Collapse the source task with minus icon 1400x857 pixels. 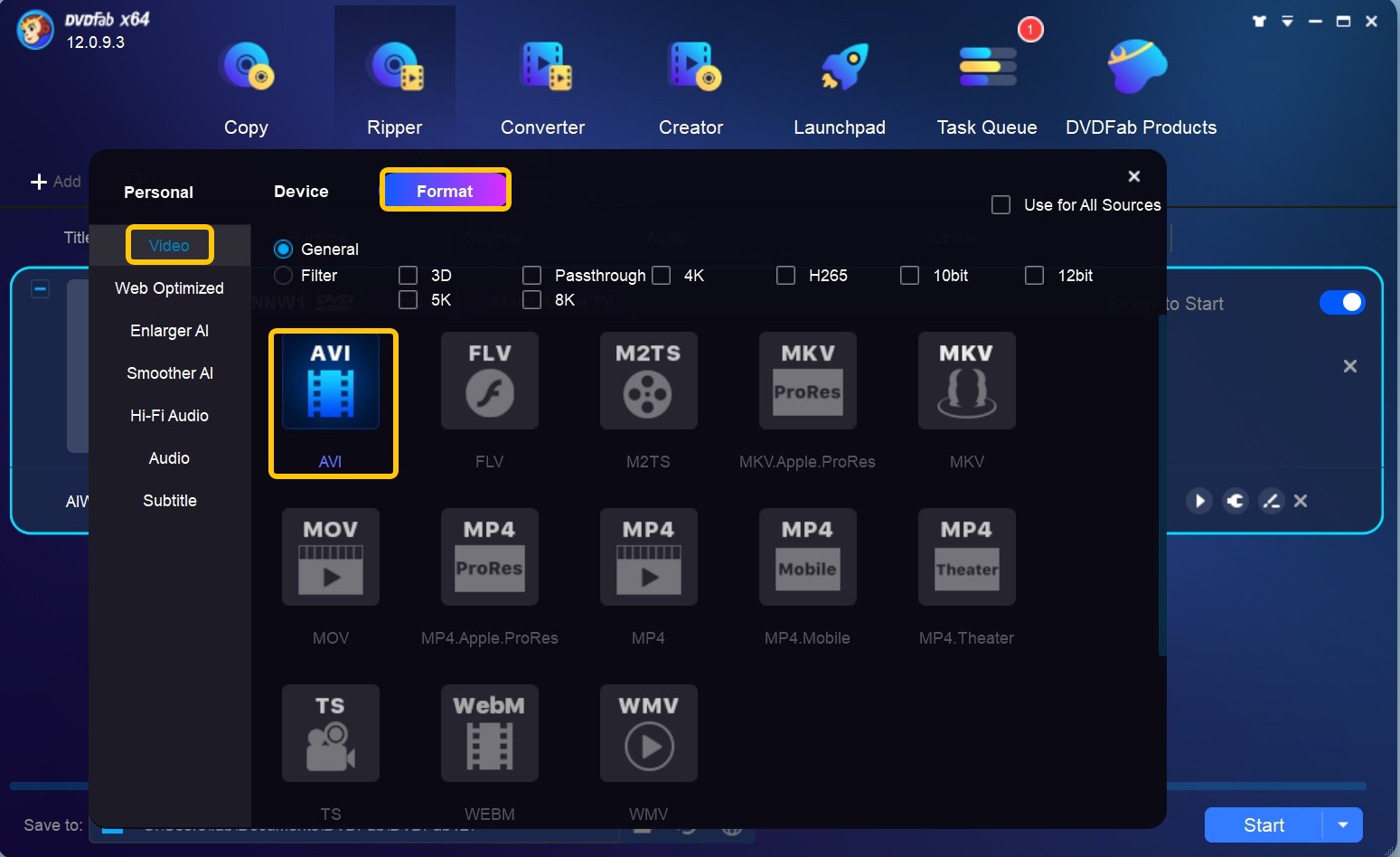click(41, 289)
